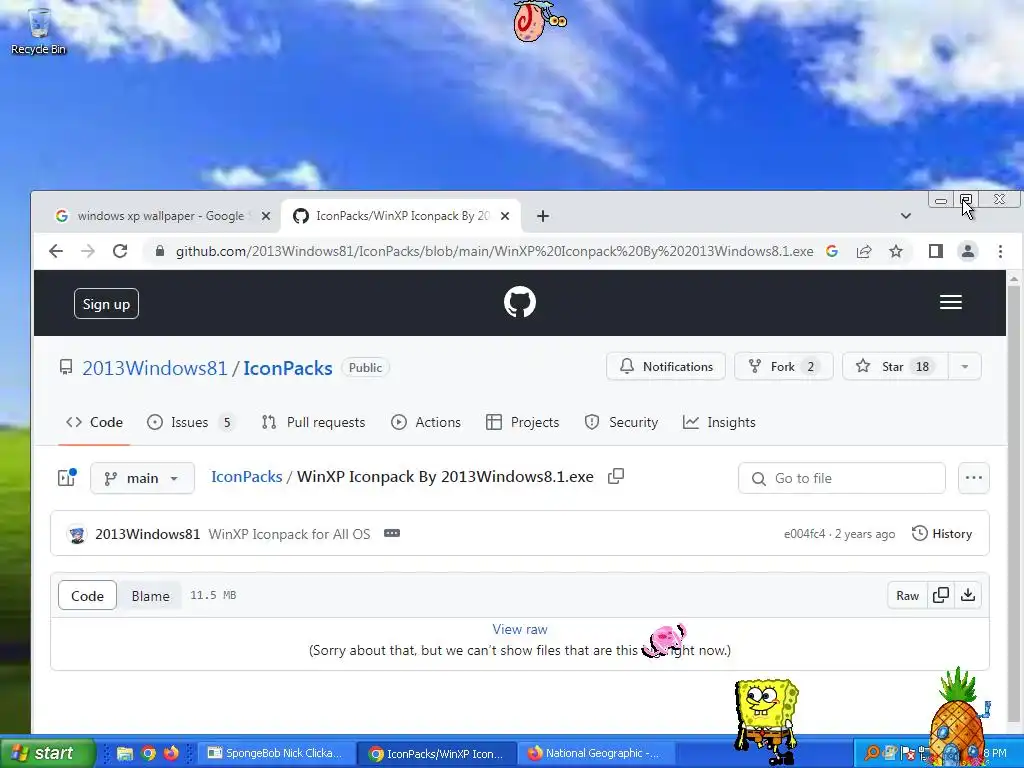The width and height of the screenshot is (1024, 768).
Task: Open the Actions tab
Action: pos(426,423)
